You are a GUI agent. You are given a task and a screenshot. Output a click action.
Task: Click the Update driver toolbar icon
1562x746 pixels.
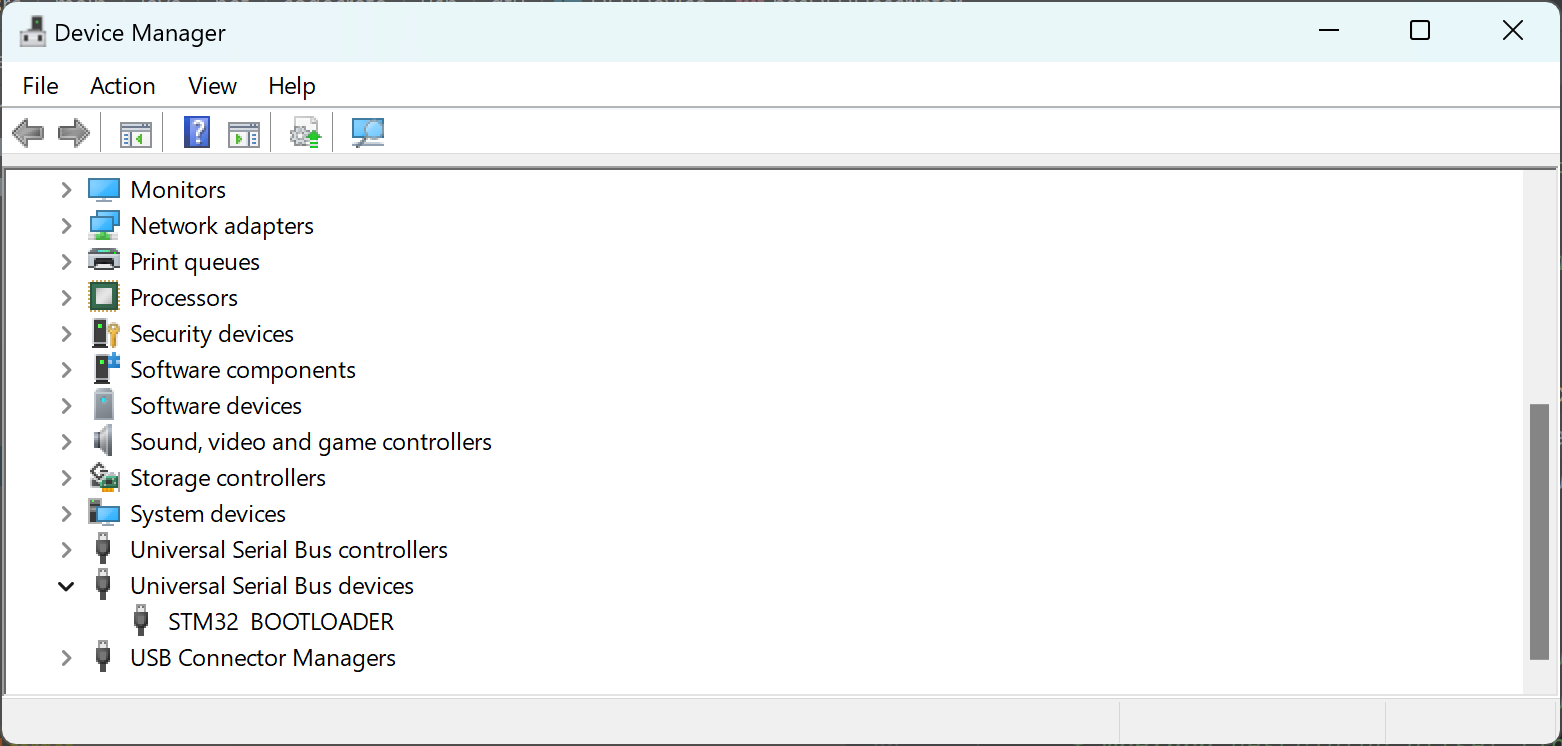click(305, 132)
